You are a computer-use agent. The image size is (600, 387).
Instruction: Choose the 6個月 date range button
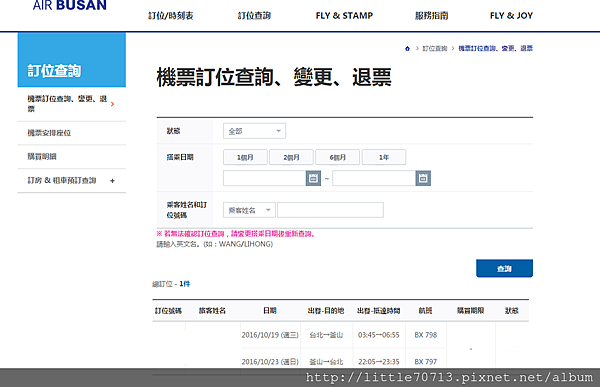pos(338,157)
